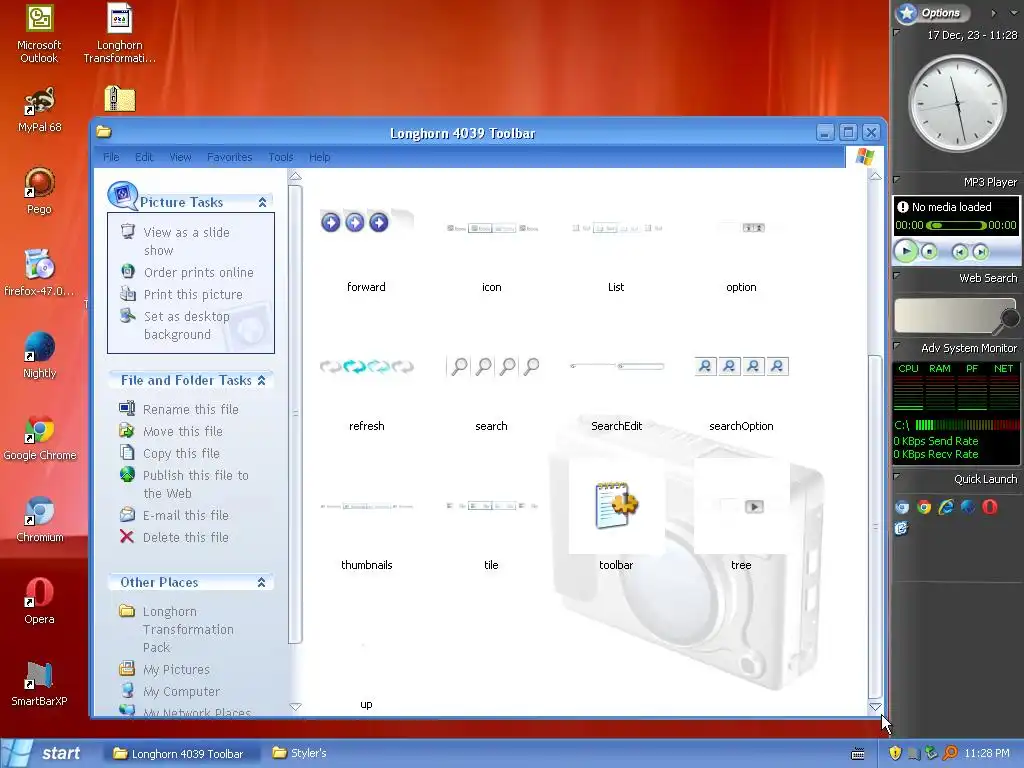Screen dimensions: 1024x768
Task: Open the View menu
Action: pos(180,157)
